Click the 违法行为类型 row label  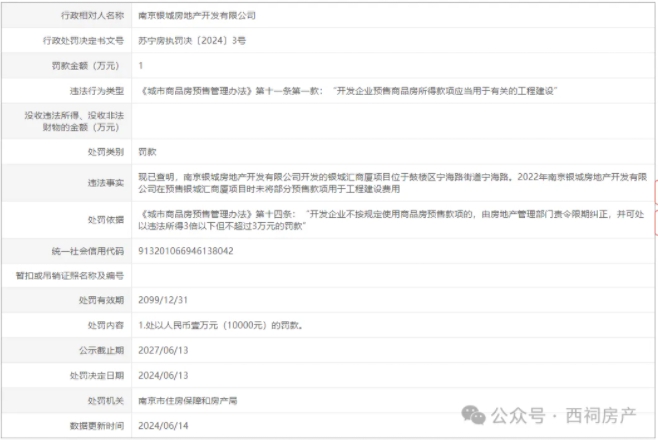tap(95, 91)
